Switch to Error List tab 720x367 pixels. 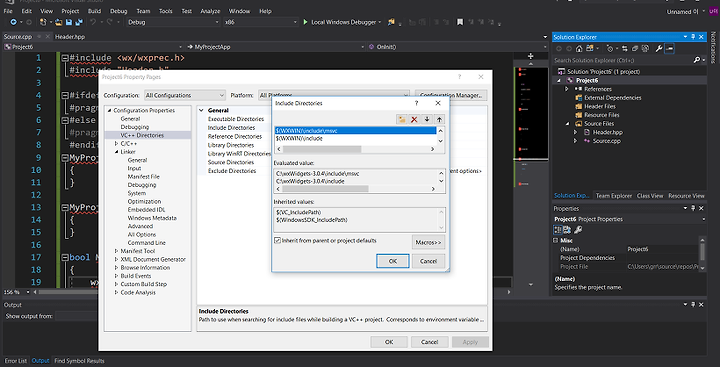coord(16,361)
